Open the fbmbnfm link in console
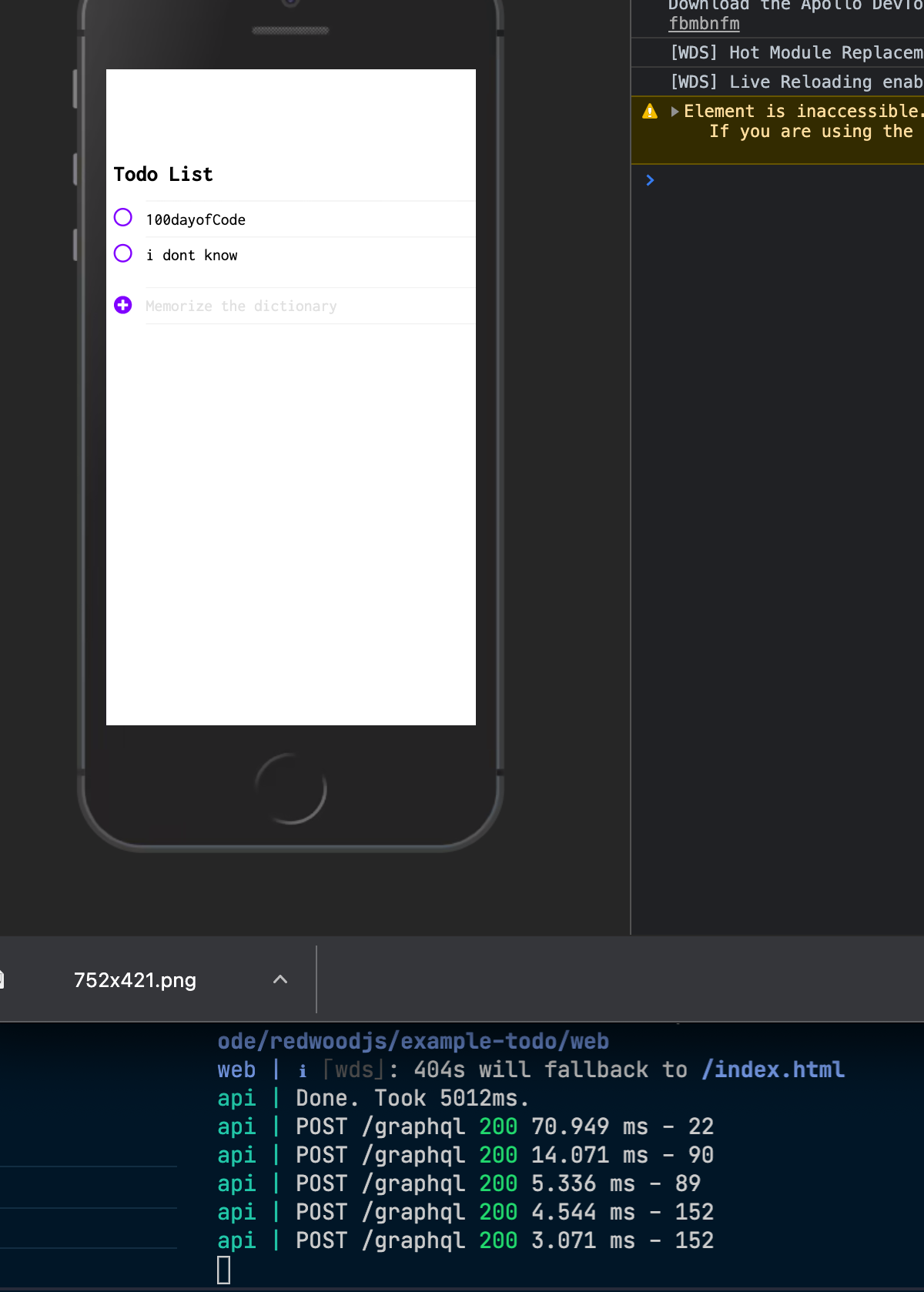Image resolution: width=924 pixels, height=1292 pixels. pos(704,24)
